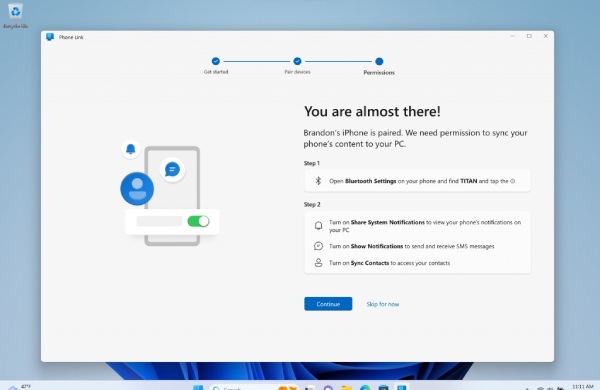Select the completed Get started step circle
Screen dimensions: 600x390
point(216,61)
